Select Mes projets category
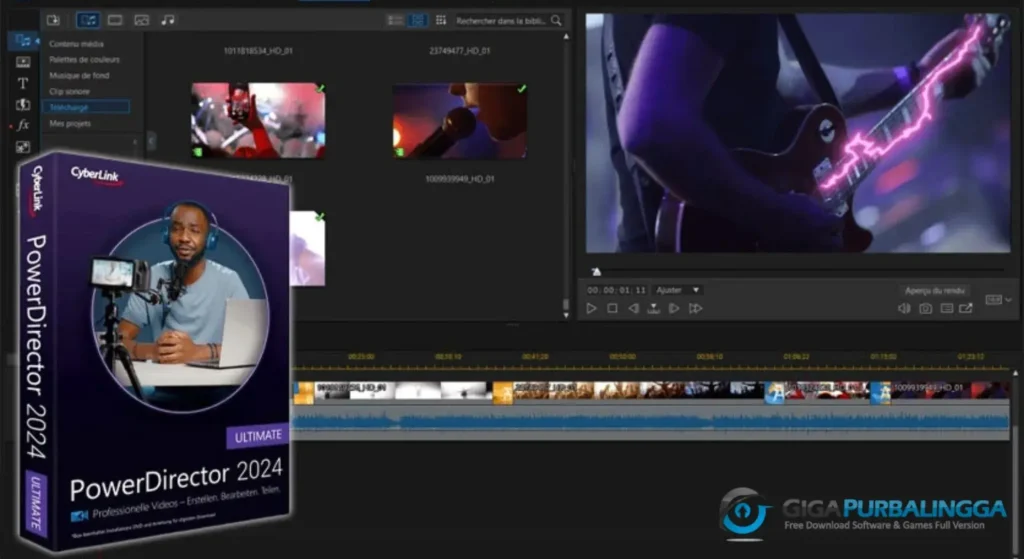Image resolution: width=1024 pixels, height=559 pixels. (70, 123)
